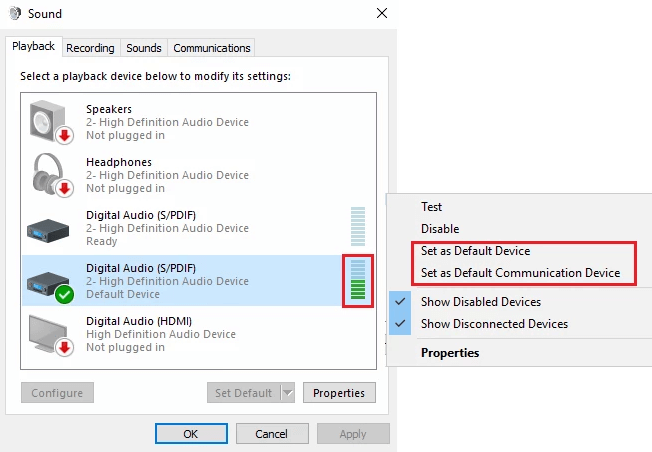The image size is (652, 452).
Task: Open the Sounds tab
Action: [144, 48]
